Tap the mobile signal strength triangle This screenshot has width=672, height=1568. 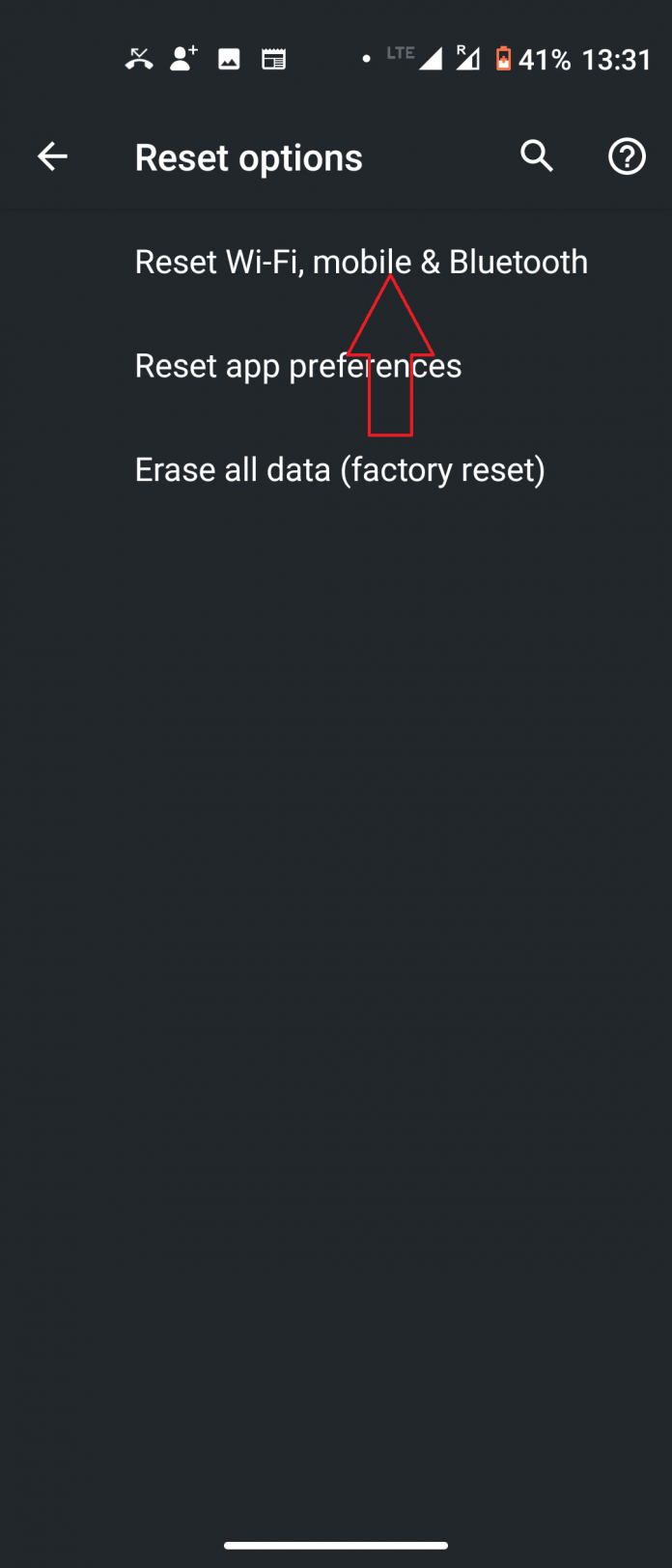click(x=433, y=60)
